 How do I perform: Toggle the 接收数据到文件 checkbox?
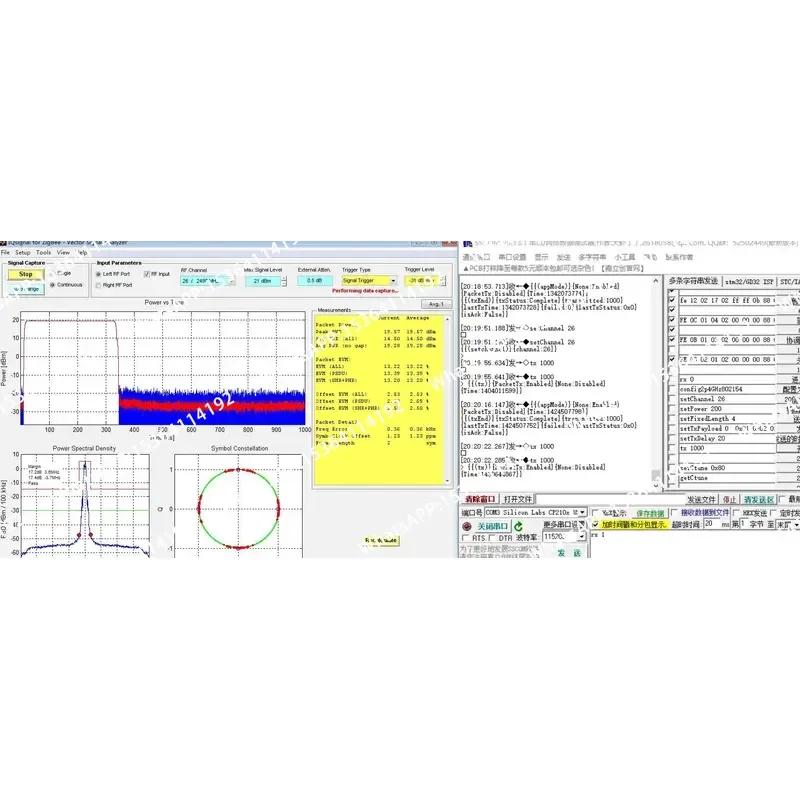674,513
